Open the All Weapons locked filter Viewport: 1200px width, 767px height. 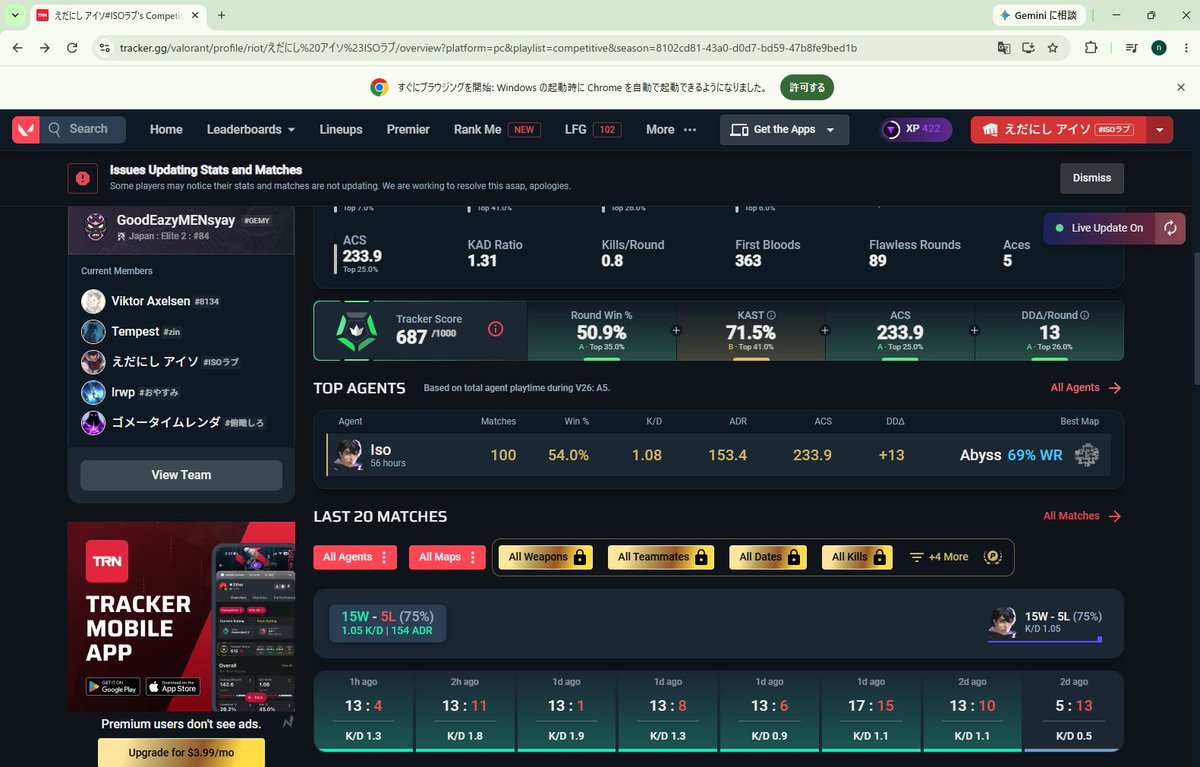coord(546,557)
